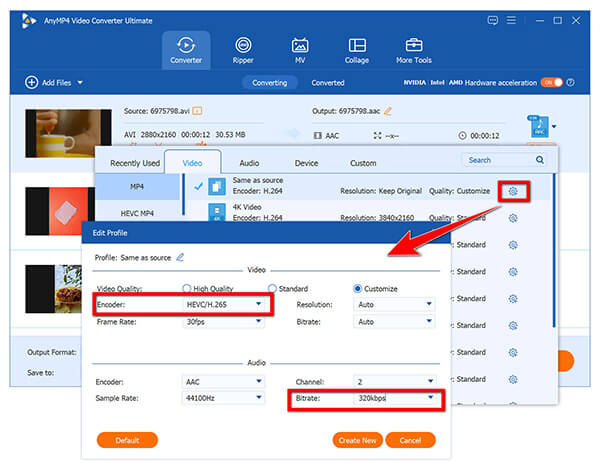The image size is (600, 471).
Task: Edit profile name with pencil icon
Action: click(x=180, y=257)
